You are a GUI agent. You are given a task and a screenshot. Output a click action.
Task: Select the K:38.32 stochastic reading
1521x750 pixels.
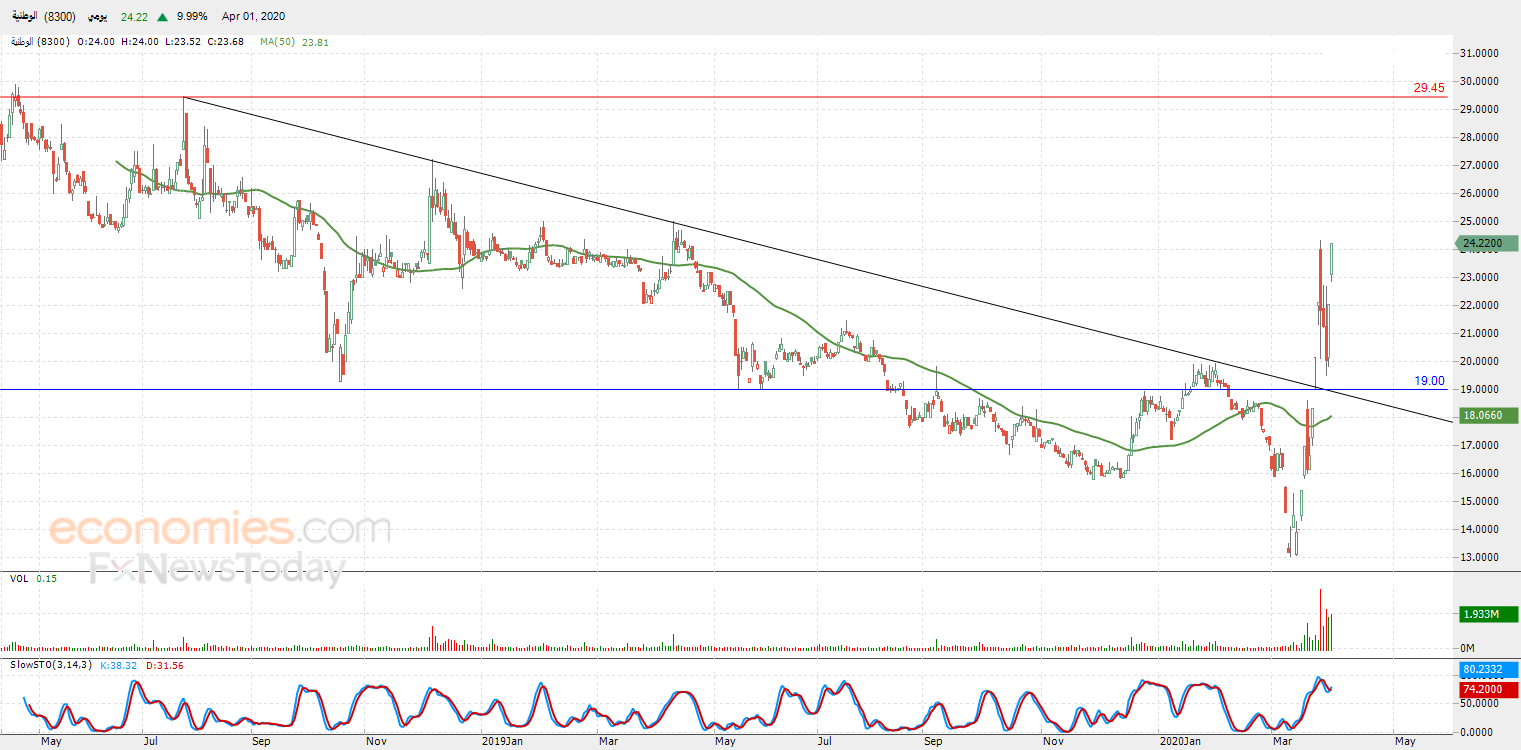pyautogui.click(x=119, y=665)
